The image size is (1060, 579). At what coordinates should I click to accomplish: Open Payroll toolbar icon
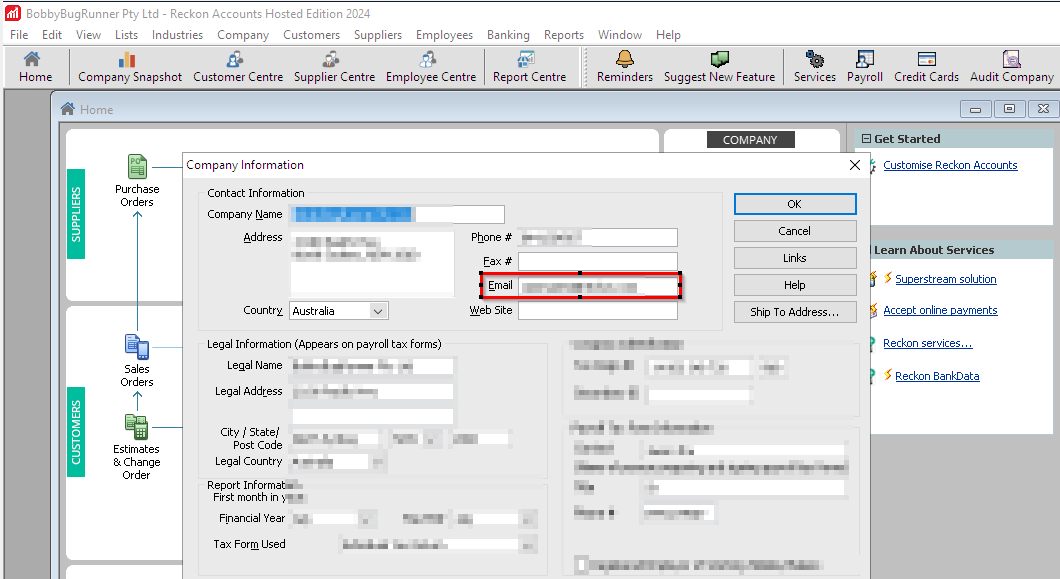[x=865, y=67]
